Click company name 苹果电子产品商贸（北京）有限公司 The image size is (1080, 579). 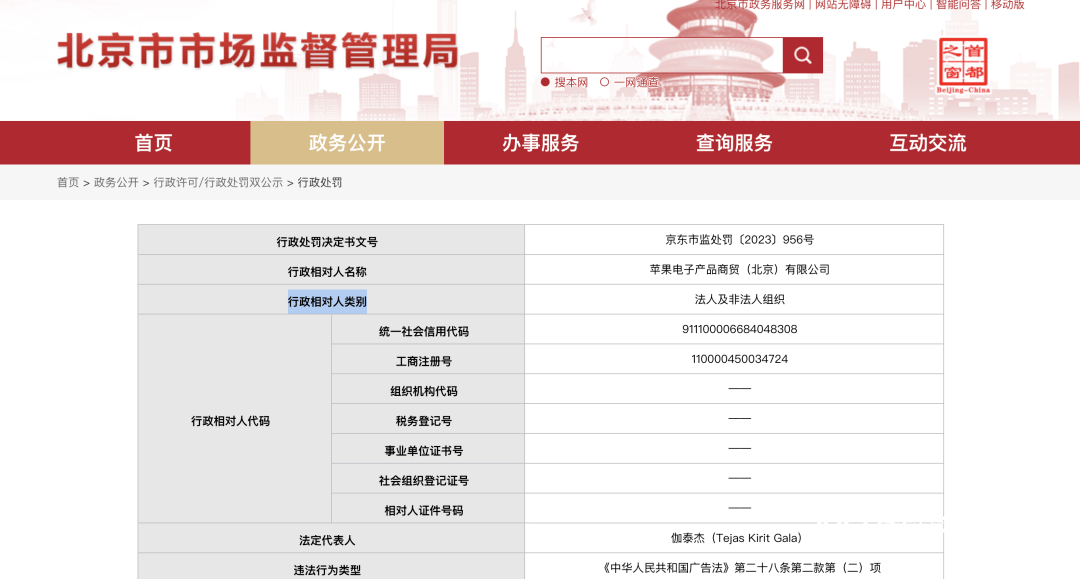click(739, 269)
